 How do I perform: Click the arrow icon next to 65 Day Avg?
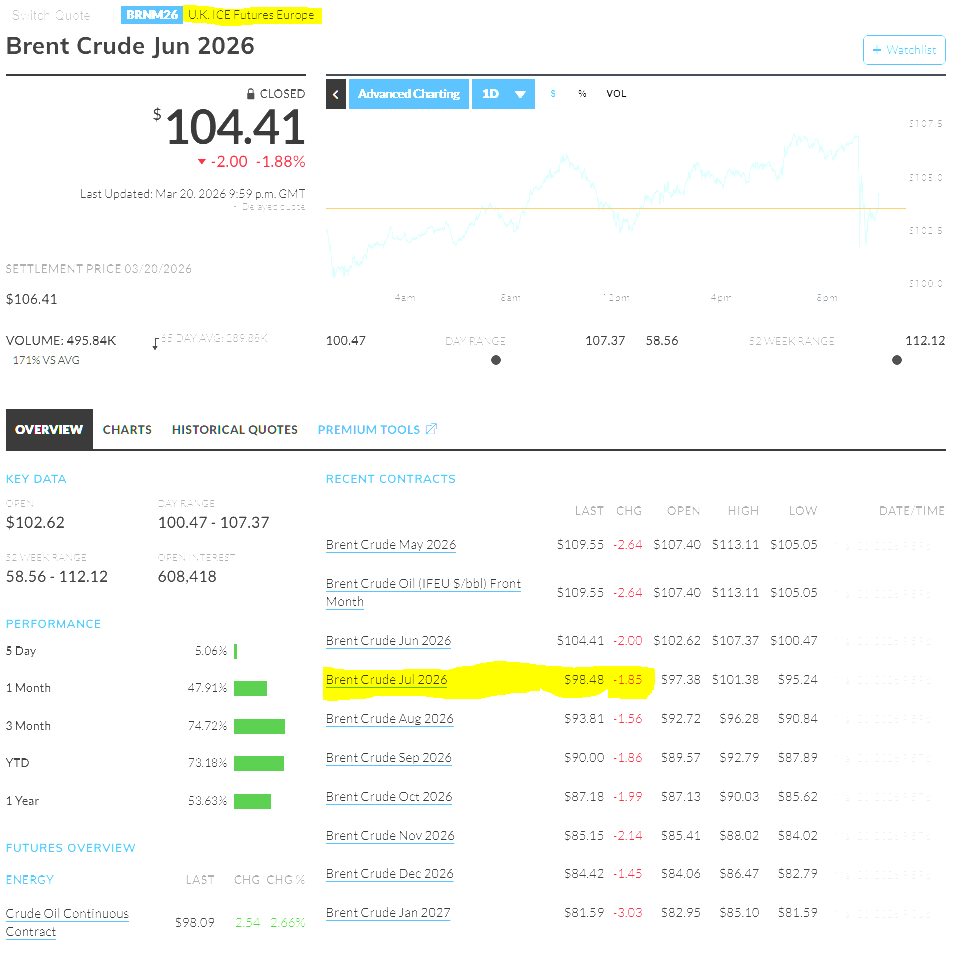coord(155,343)
